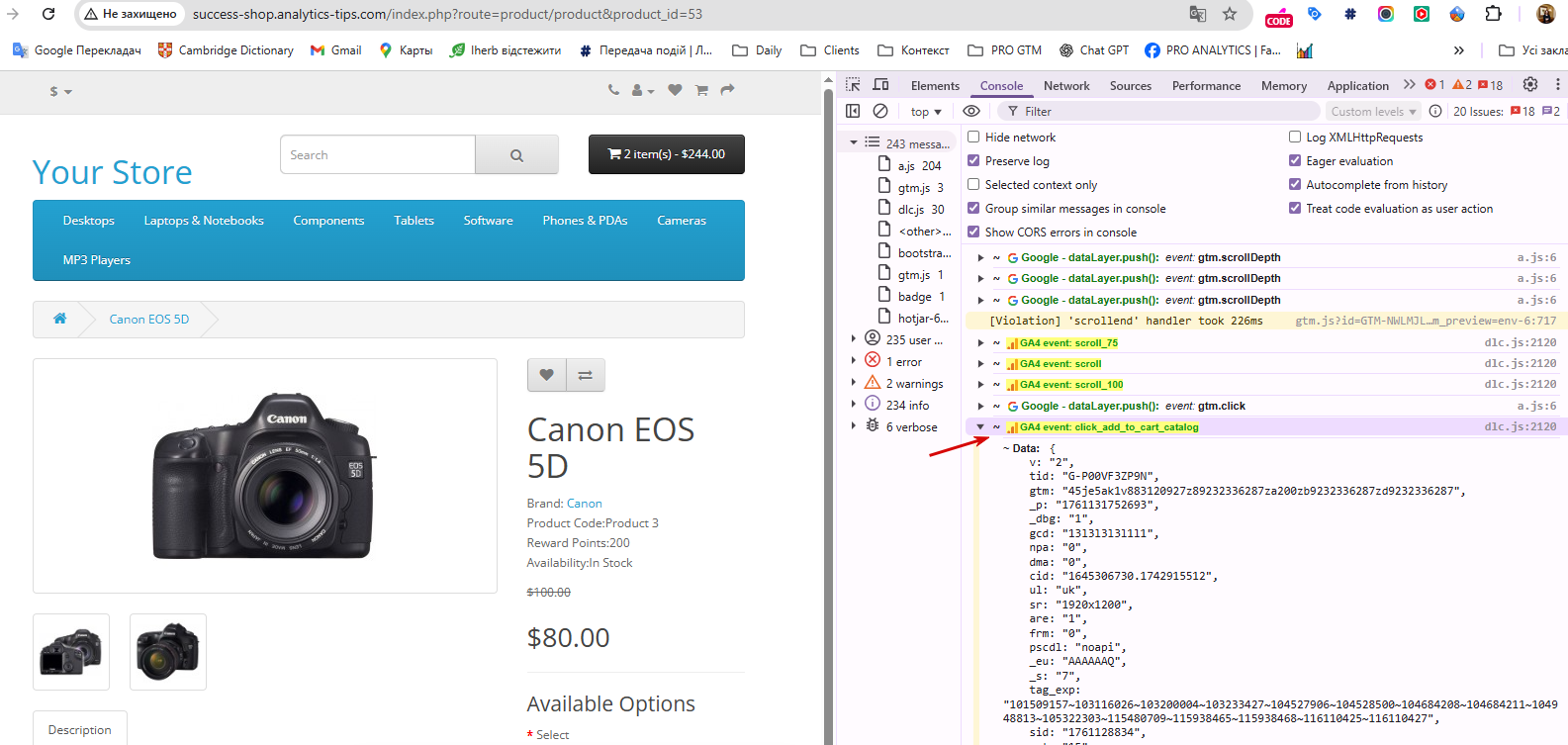This screenshot has width=1568, height=745.
Task: Switch to the Network tab
Action: 1066,86
